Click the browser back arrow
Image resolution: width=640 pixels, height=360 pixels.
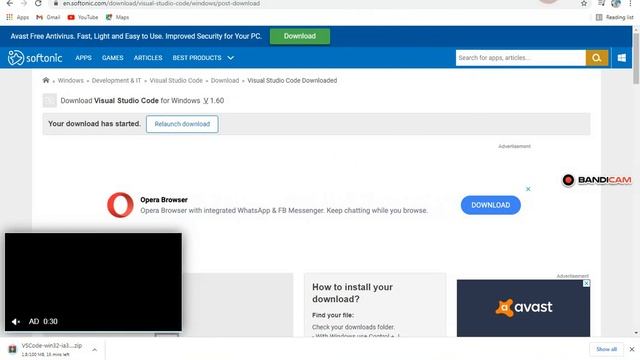pos(9,3)
